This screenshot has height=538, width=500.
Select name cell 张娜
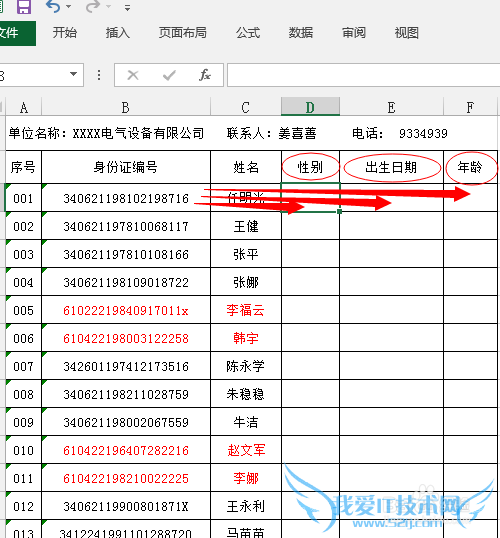(x=246, y=282)
